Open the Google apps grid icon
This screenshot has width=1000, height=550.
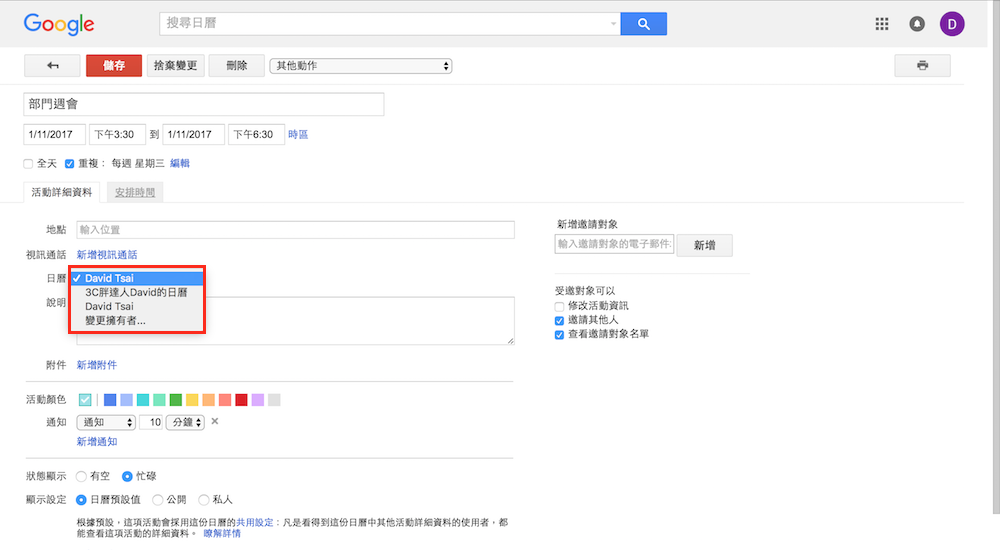882,24
